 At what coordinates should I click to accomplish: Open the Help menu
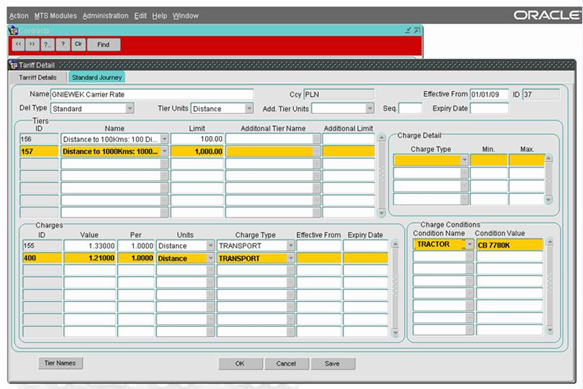160,16
